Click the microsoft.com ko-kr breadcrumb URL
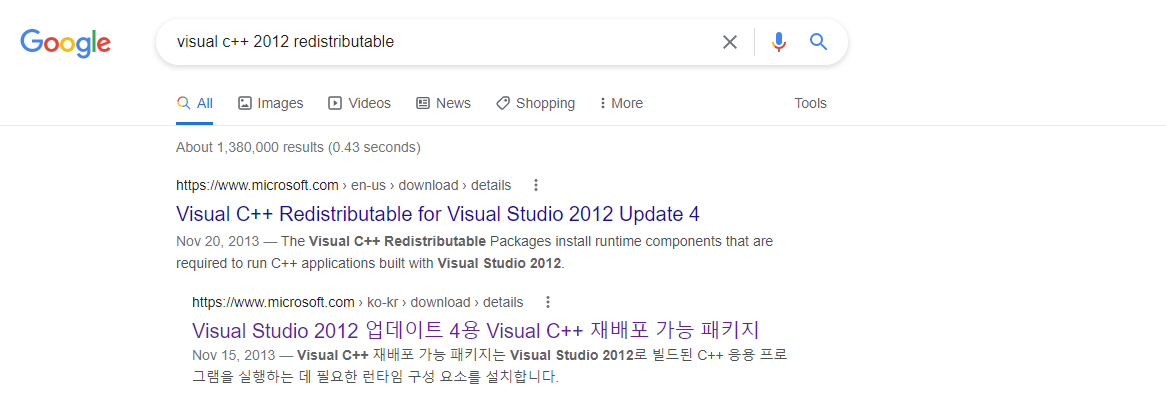Viewport: 1166px width, 402px height. 358,302
